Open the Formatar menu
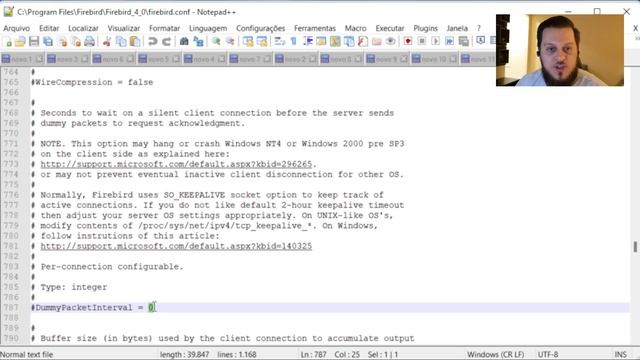This screenshot has height=360, width=640. pos(164,28)
